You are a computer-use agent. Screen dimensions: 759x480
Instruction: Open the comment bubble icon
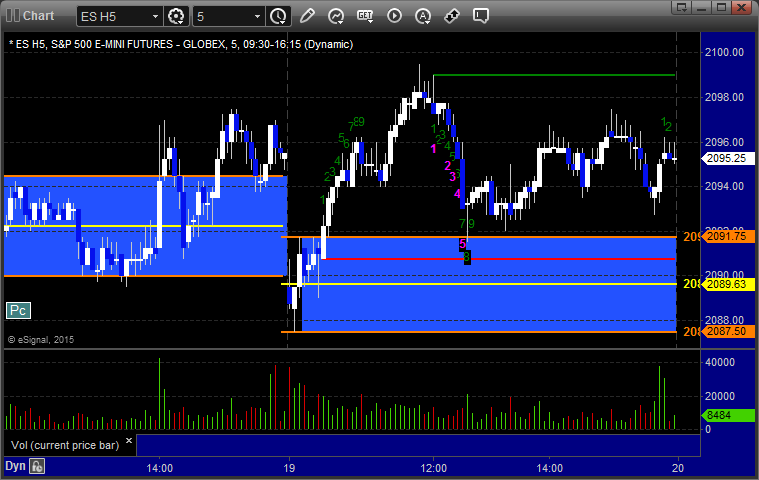(481, 16)
